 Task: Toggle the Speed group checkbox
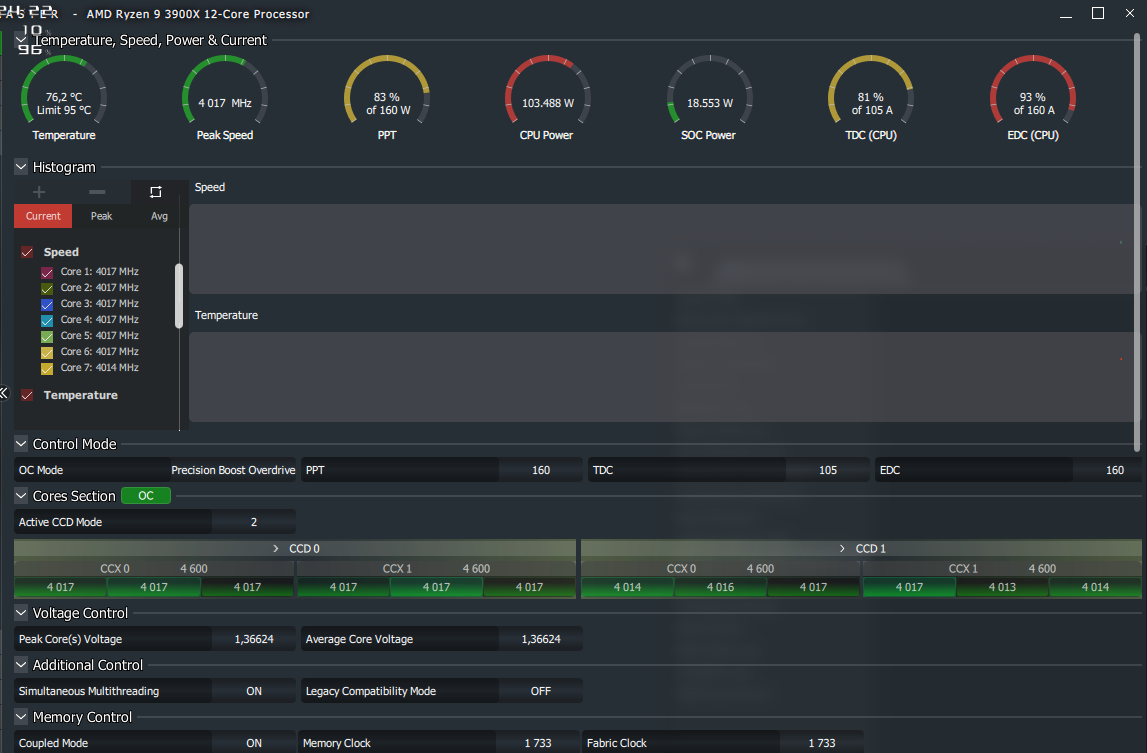27,252
